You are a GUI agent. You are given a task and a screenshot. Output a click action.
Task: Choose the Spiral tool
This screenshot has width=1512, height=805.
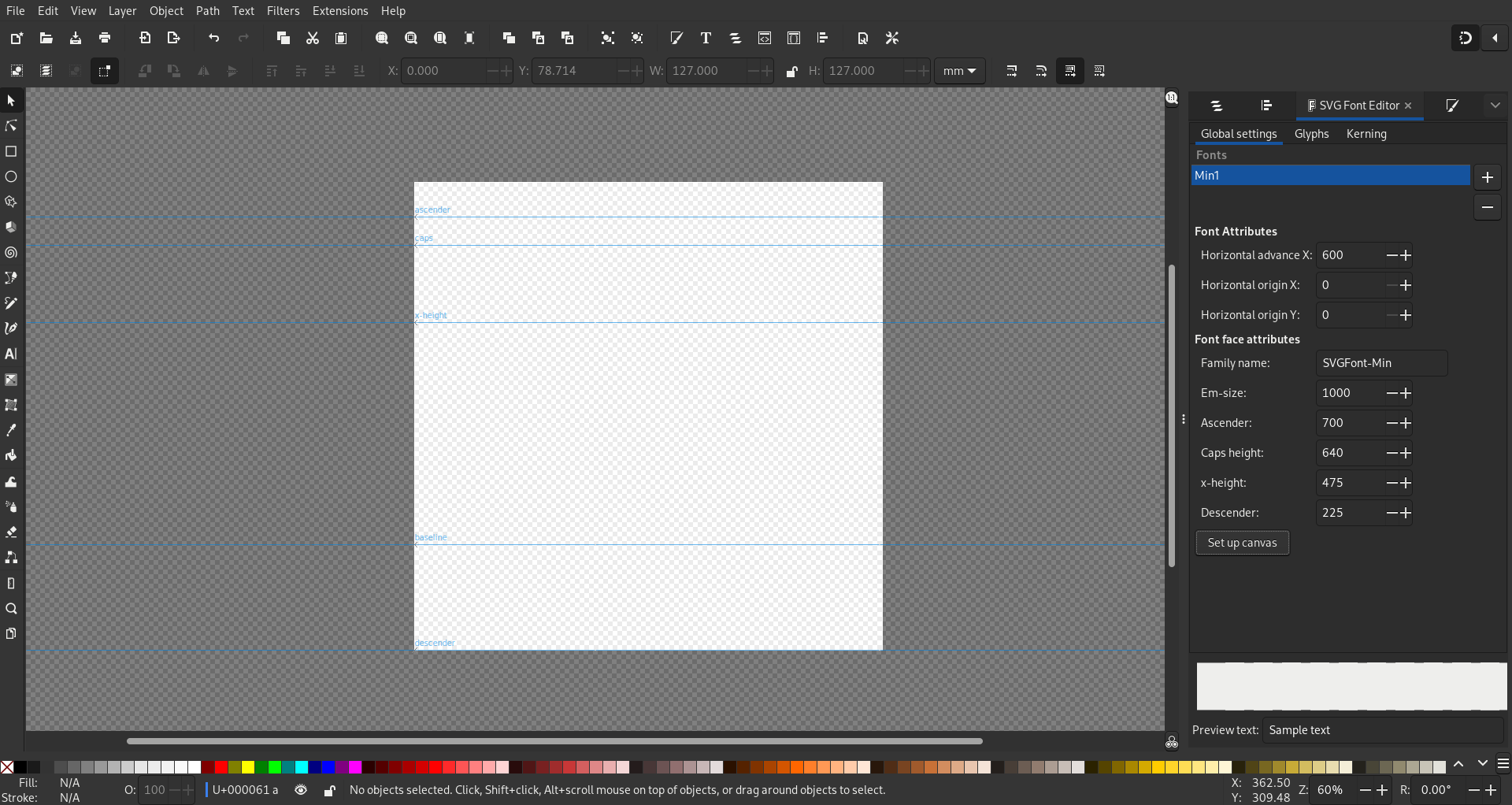[x=11, y=253]
